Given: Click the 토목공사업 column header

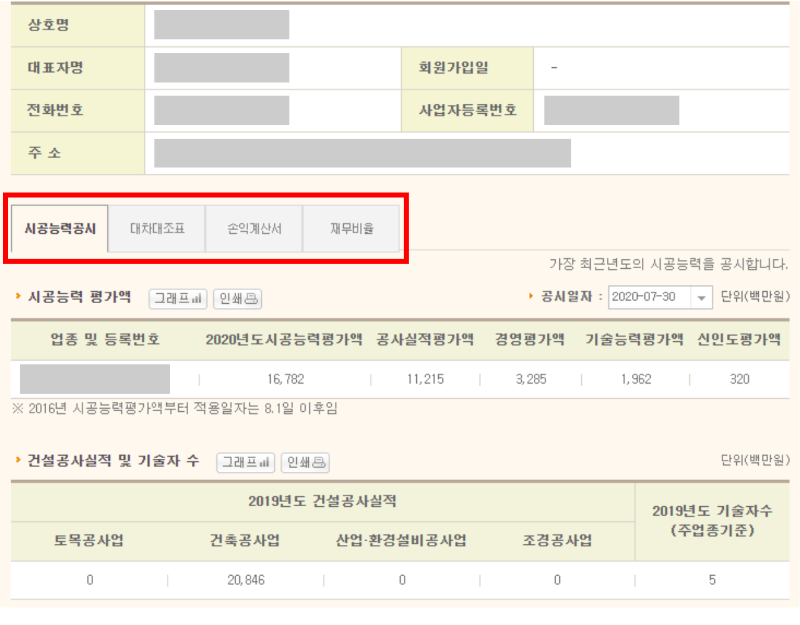Looking at the screenshot, I should (89, 540).
